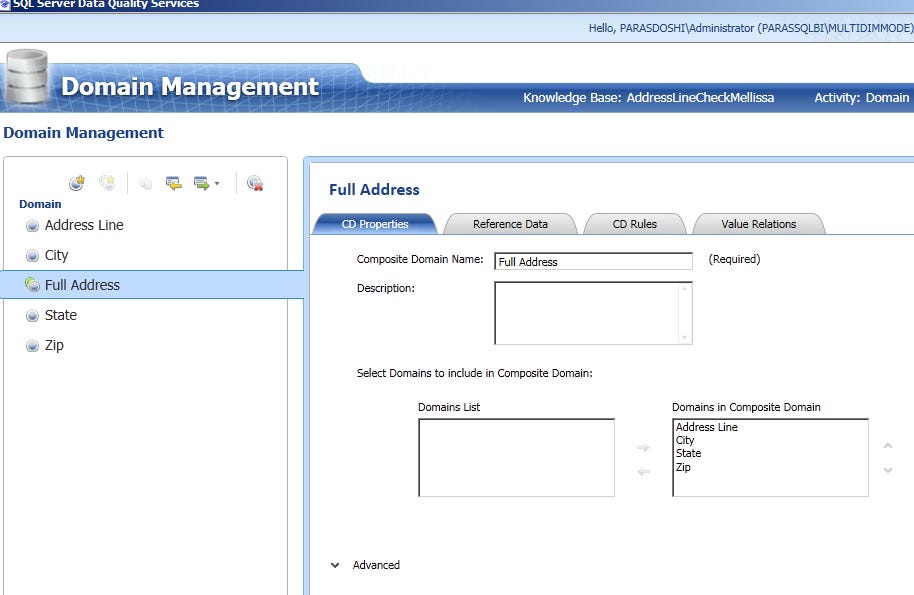Viewport: 914px width, 595px height.
Task: Click the Create a Composite Domain icon
Action: pos(107,183)
